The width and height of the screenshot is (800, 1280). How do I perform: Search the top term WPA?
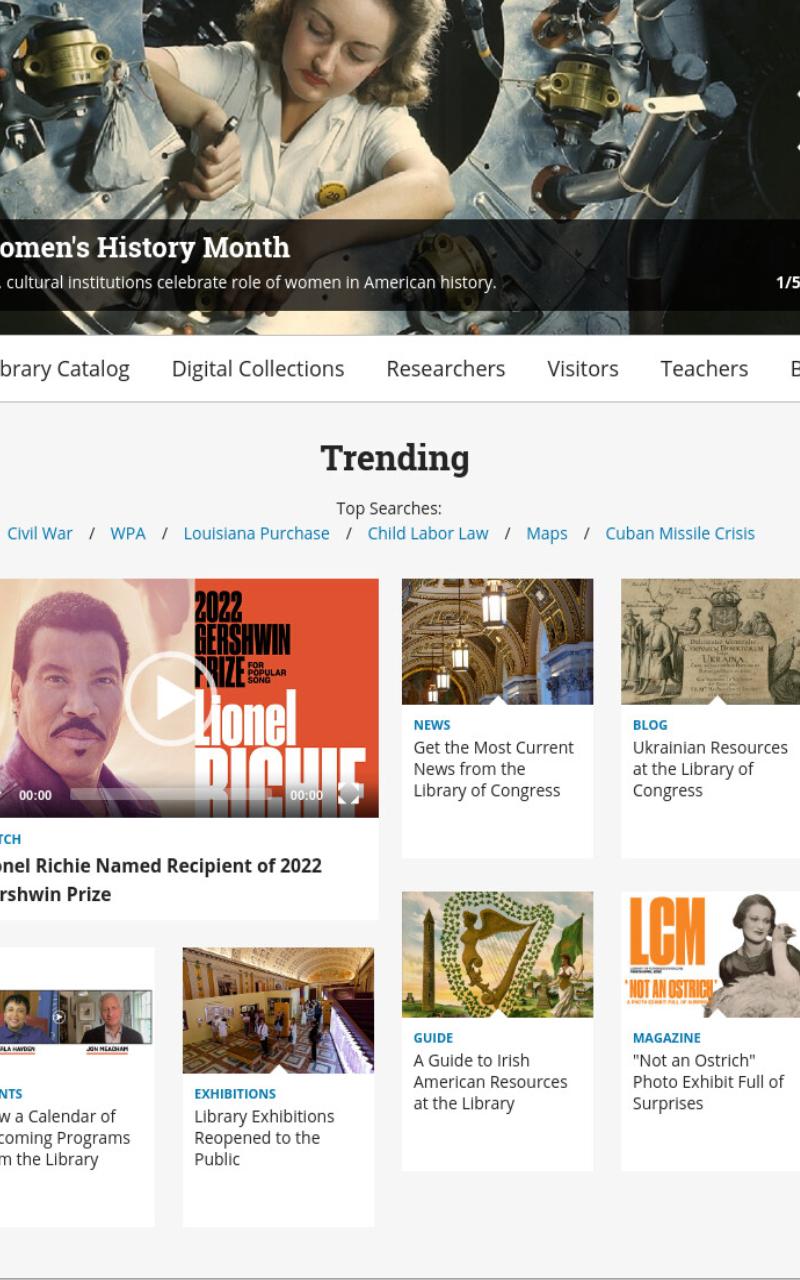[x=128, y=533]
